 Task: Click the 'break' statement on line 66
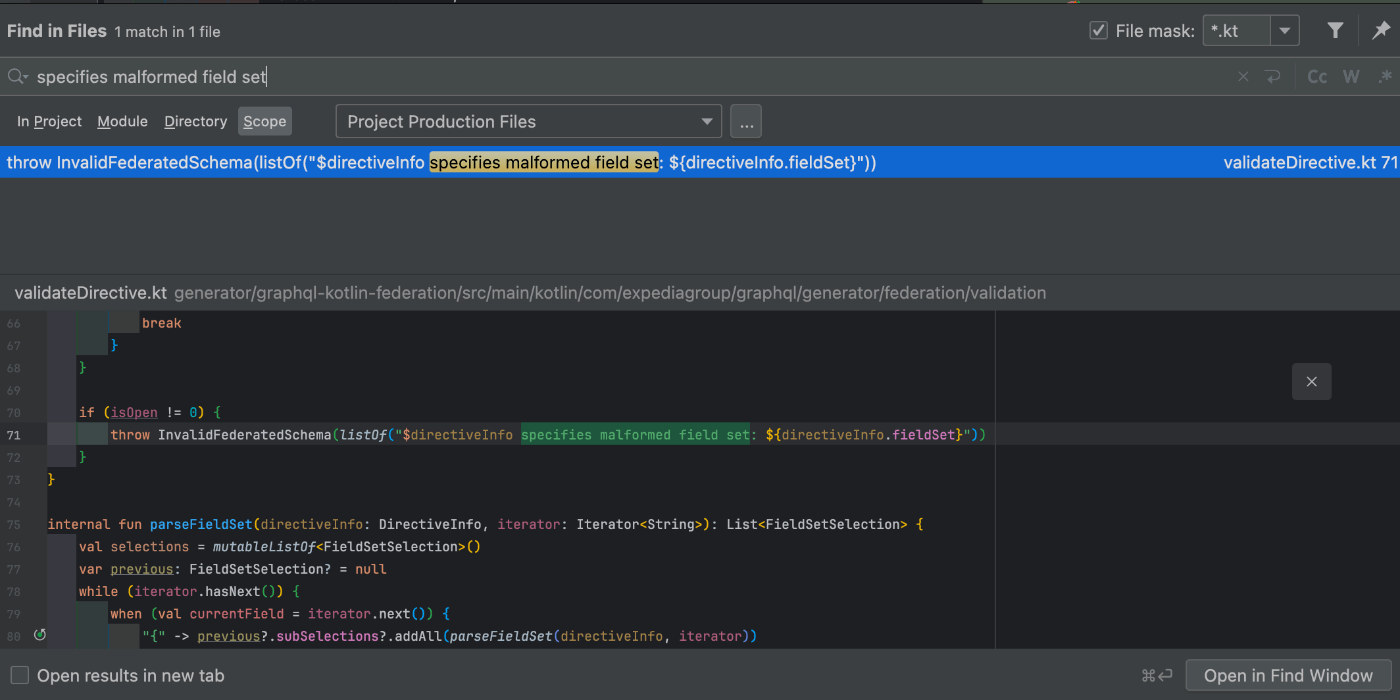[162, 323]
